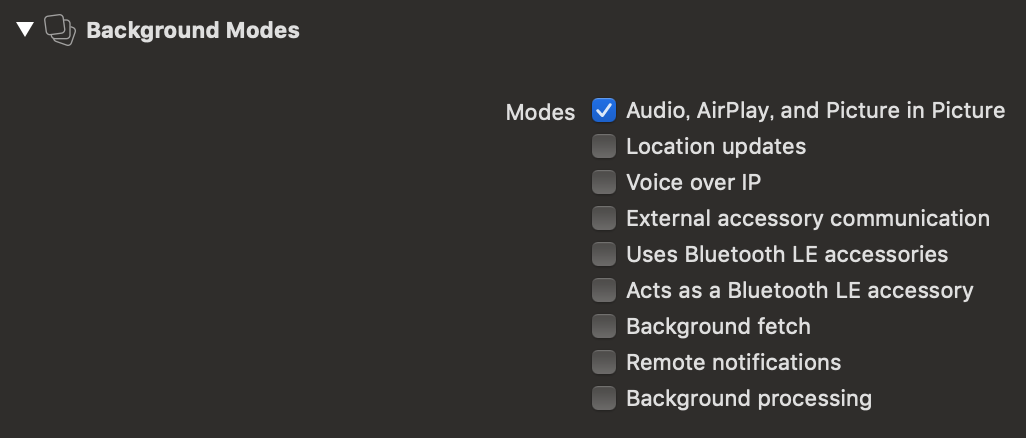
Task: Check the Remote notifications checkbox
Action: click(604, 362)
